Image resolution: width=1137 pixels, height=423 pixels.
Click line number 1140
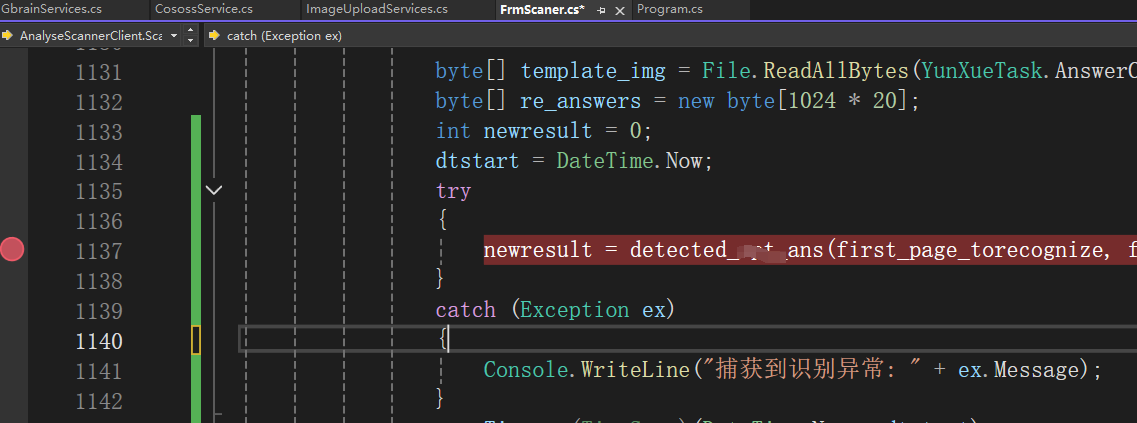(x=99, y=340)
